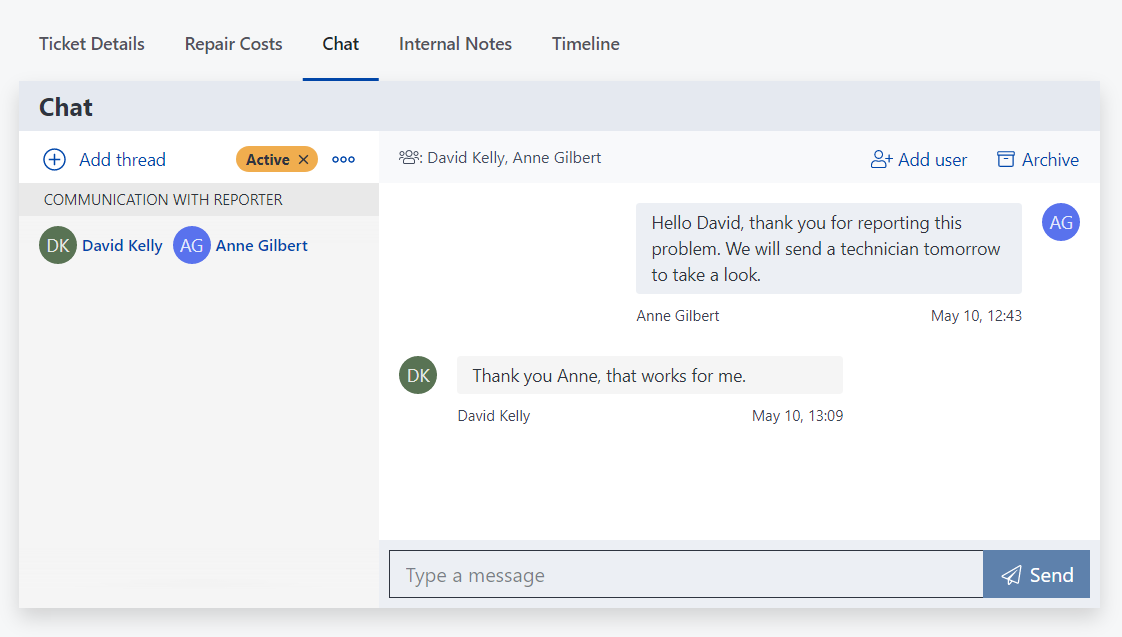This screenshot has height=637, width=1122.
Task: Go to the Internal Notes tab
Action: [x=455, y=44]
